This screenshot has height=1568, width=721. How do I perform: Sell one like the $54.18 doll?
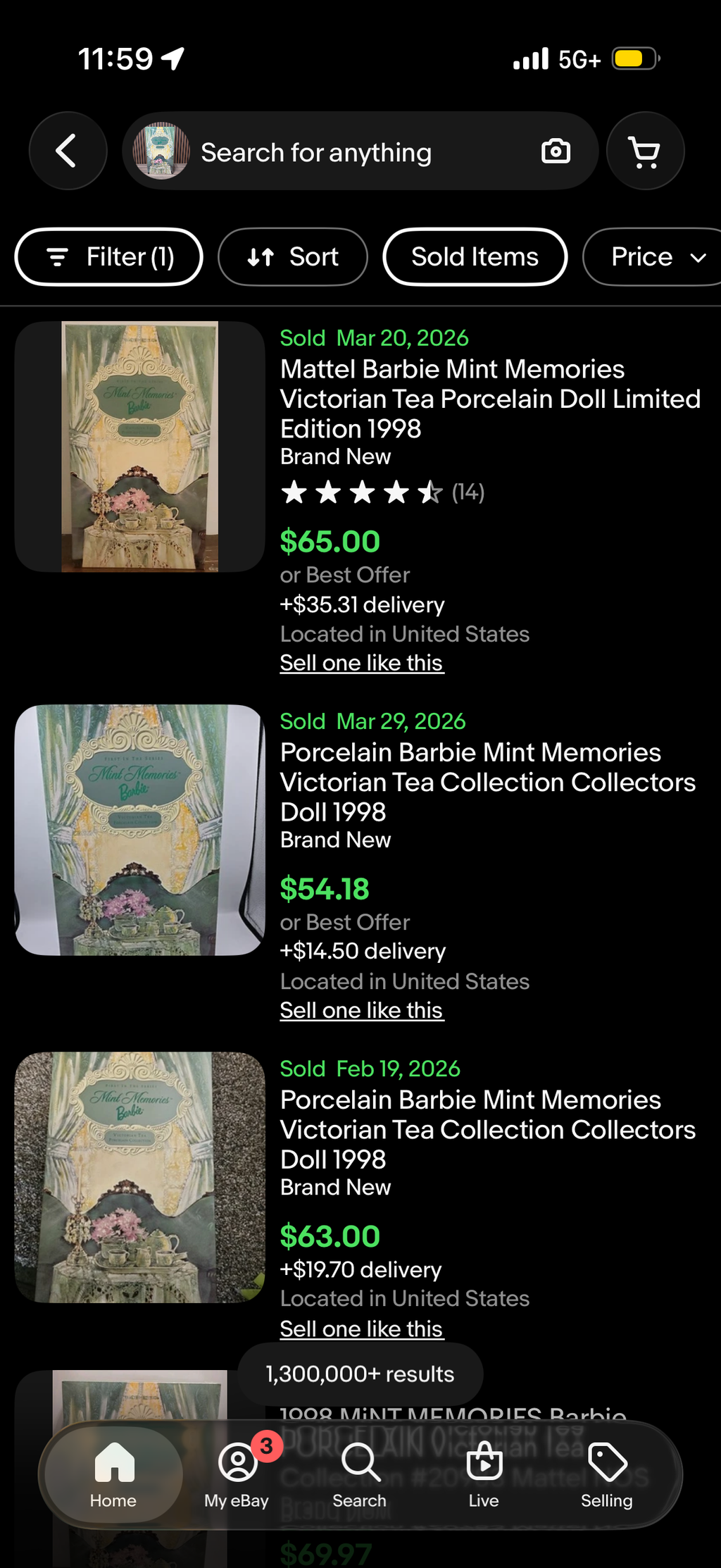point(362,1010)
